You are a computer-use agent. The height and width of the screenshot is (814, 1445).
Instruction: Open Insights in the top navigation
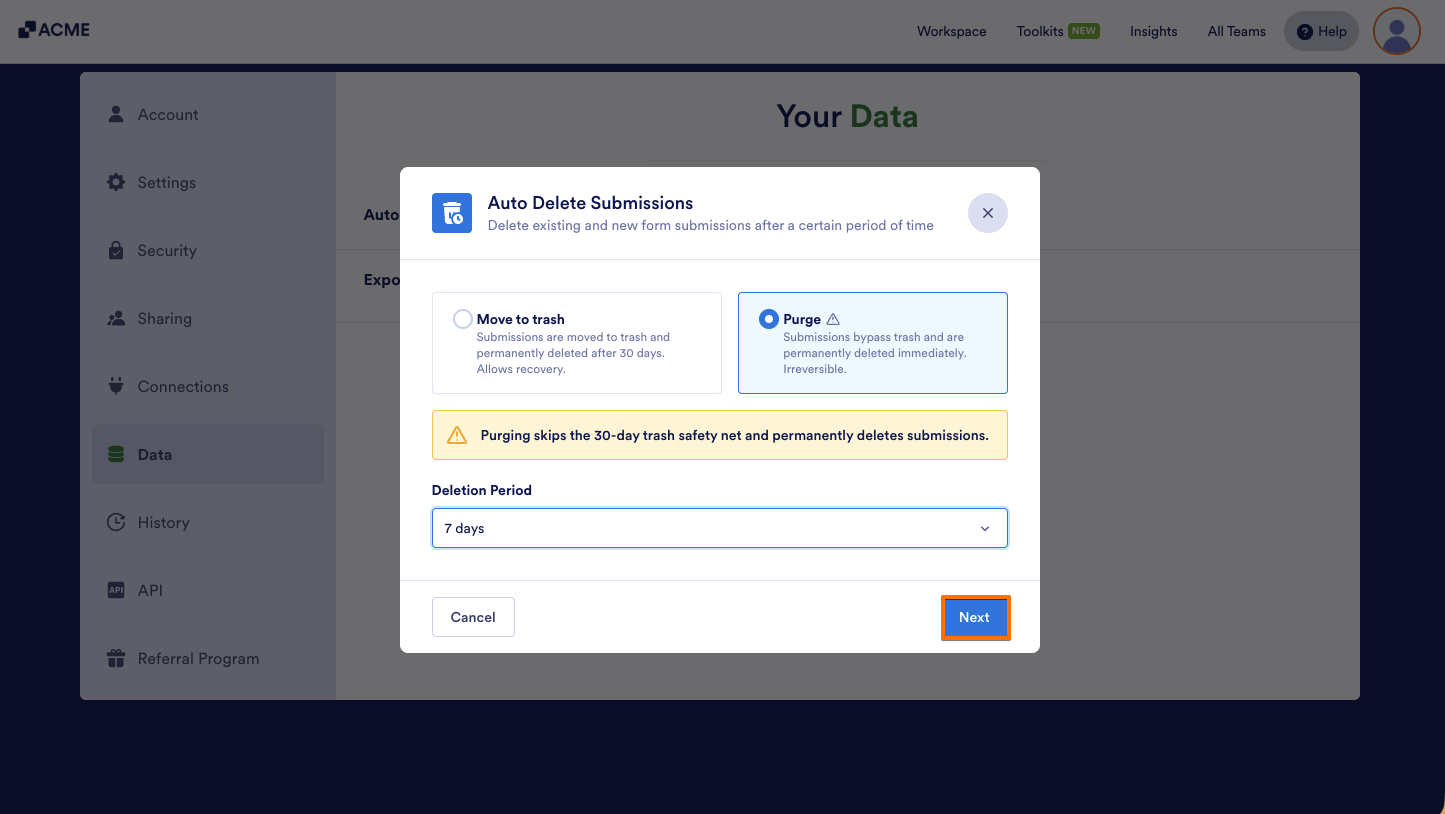(1154, 31)
